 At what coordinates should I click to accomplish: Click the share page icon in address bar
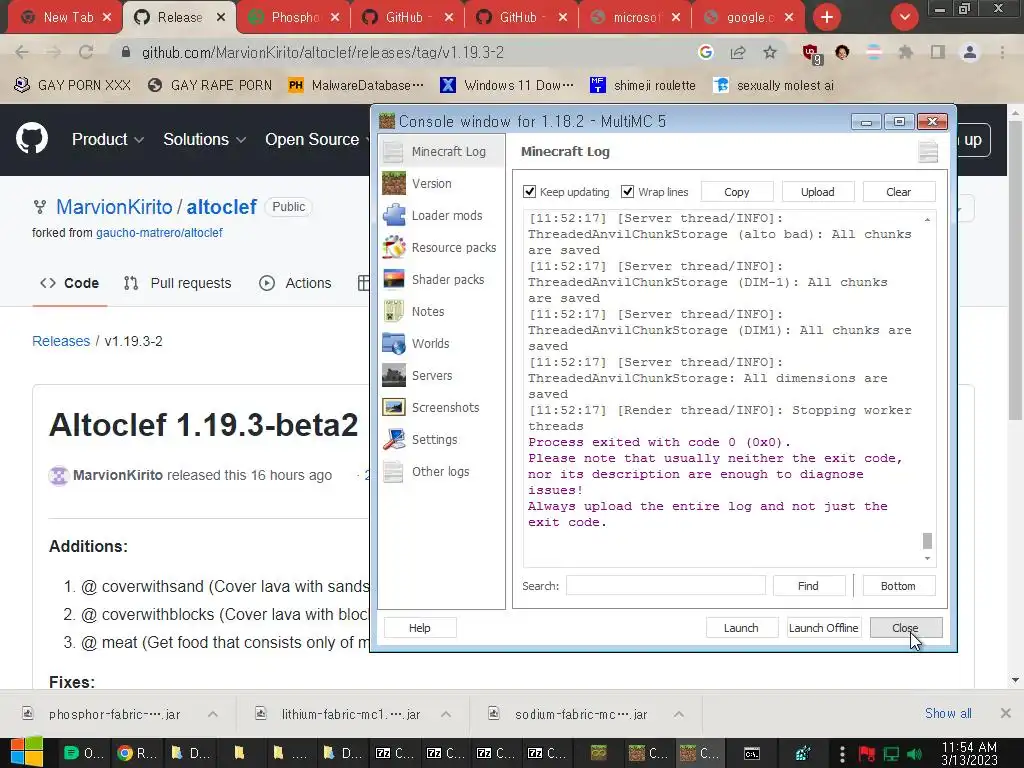pos(738,52)
